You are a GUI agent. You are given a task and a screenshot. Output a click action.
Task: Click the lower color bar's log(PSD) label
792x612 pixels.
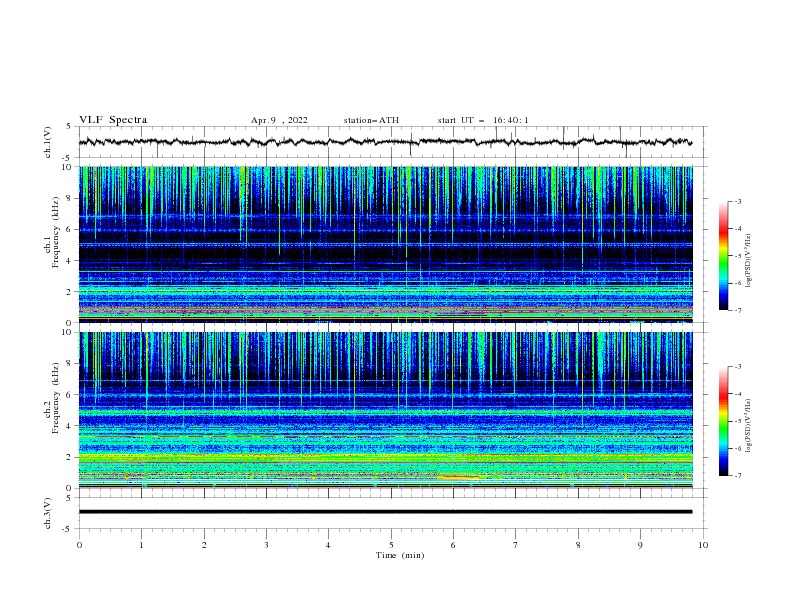pyautogui.click(x=748, y=426)
